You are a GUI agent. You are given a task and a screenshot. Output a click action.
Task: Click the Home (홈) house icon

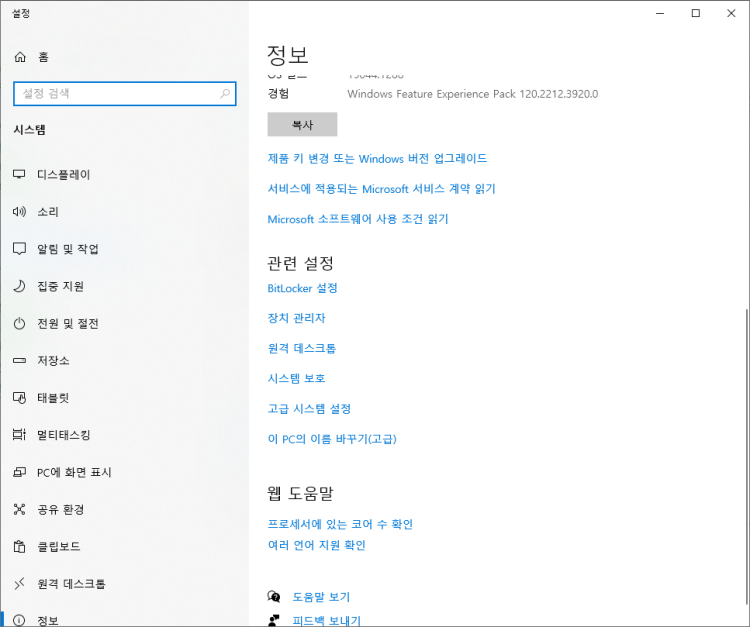[20, 57]
